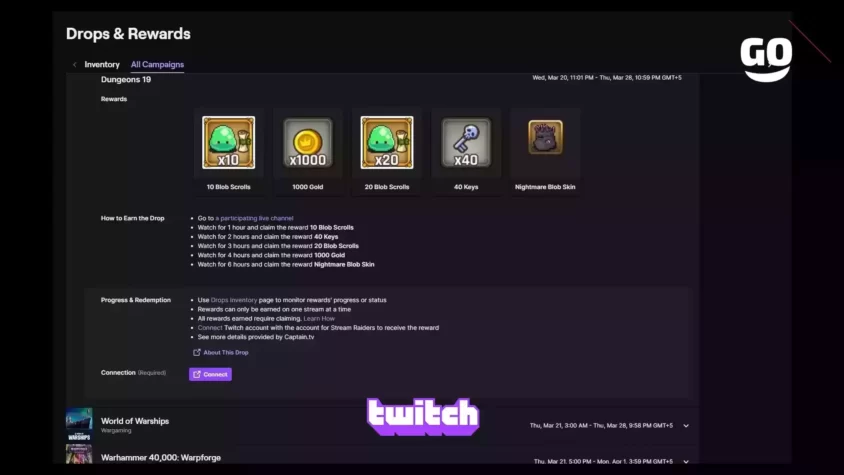Click the GO logo in corner
844x475 pixels.
click(766, 59)
